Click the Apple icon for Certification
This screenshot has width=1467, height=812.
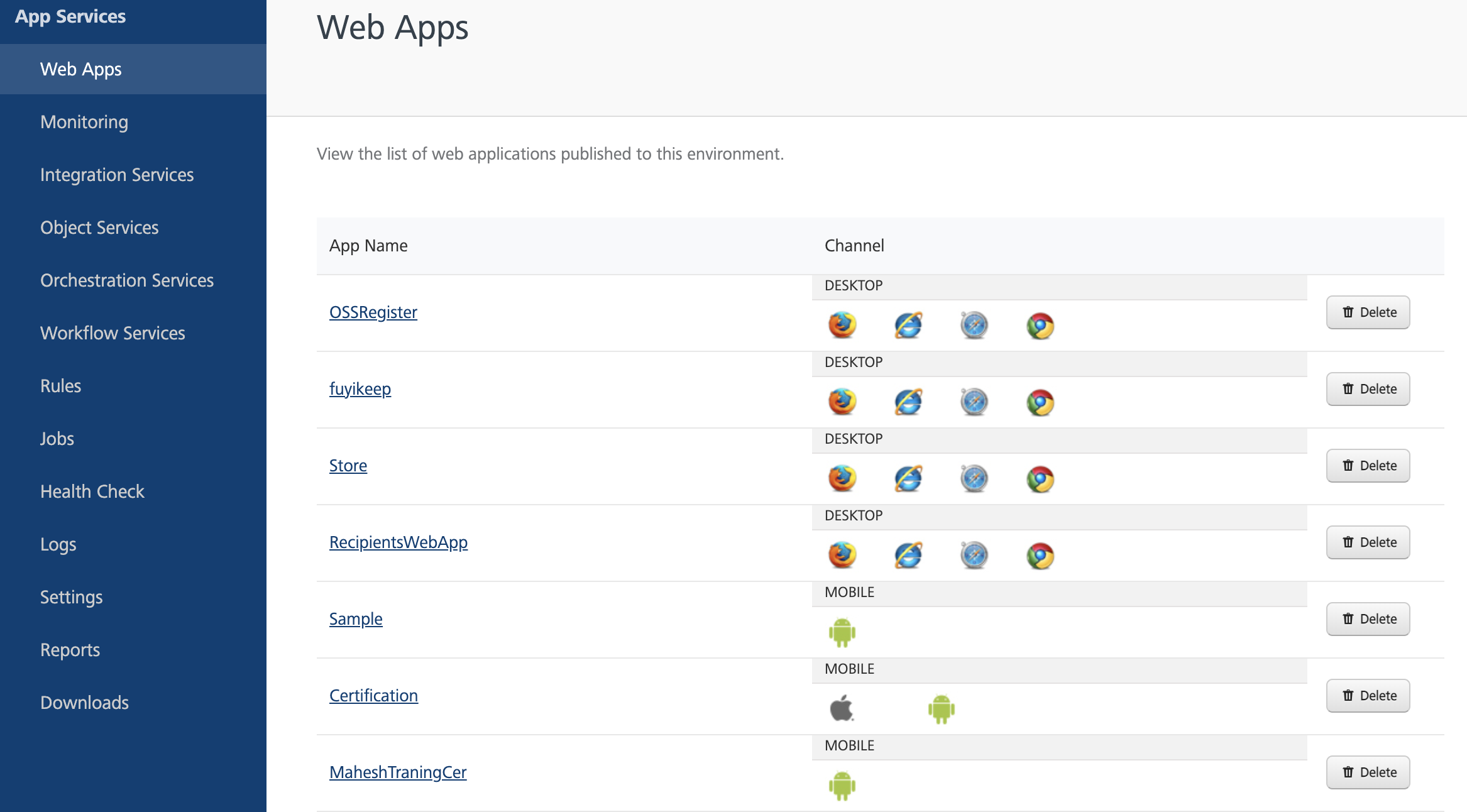point(842,709)
